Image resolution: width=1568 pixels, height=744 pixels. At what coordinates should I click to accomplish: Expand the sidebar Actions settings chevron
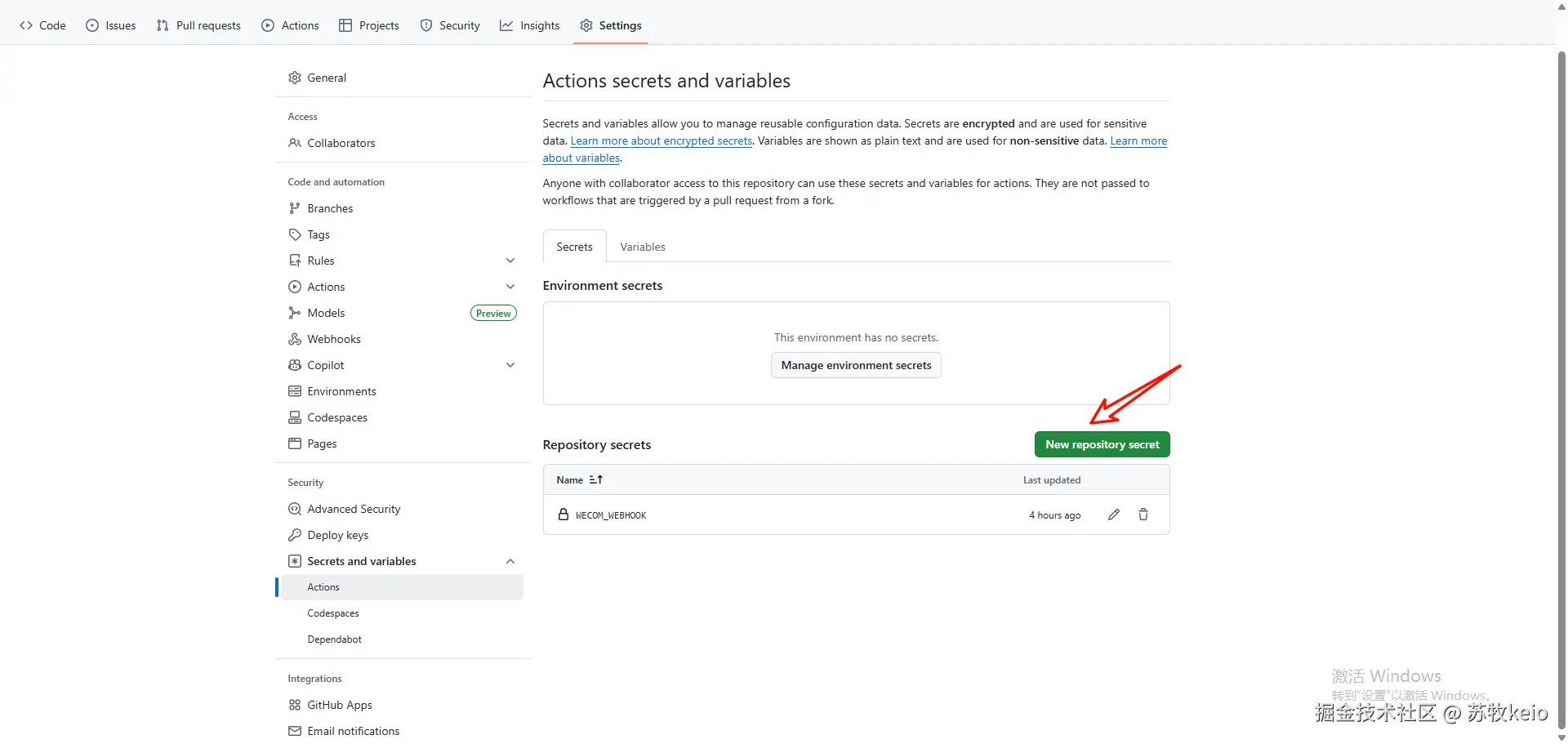[x=510, y=287]
